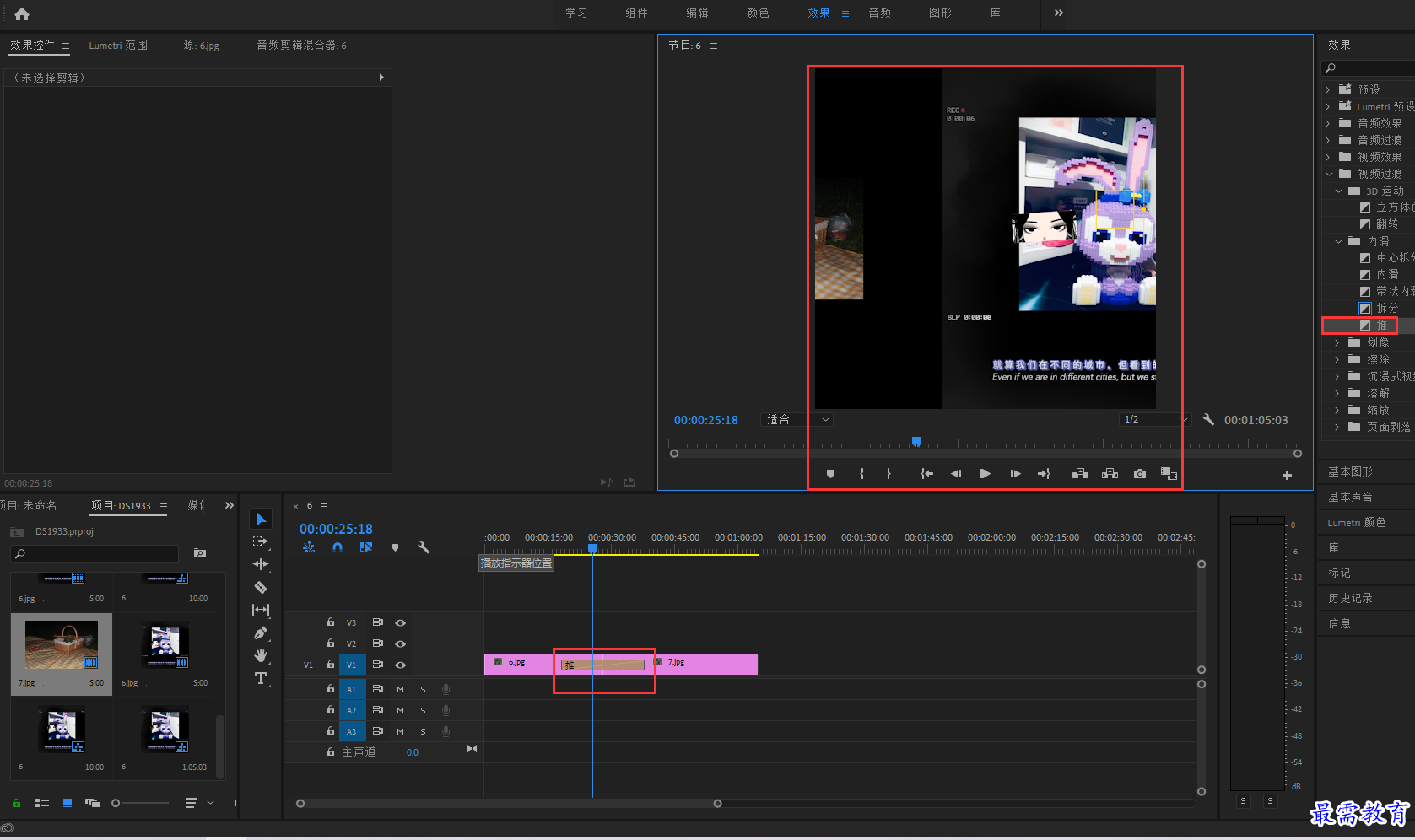Mark Out point in Program monitor
1415x840 pixels.
tap(888, 474)
